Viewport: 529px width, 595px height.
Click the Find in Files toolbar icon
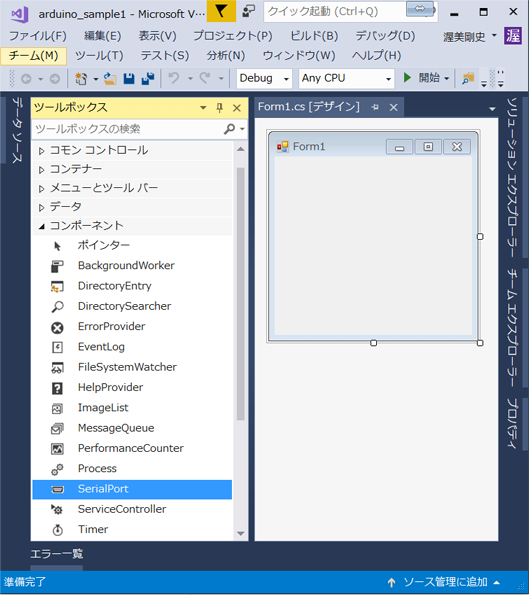tap(468, 79)
